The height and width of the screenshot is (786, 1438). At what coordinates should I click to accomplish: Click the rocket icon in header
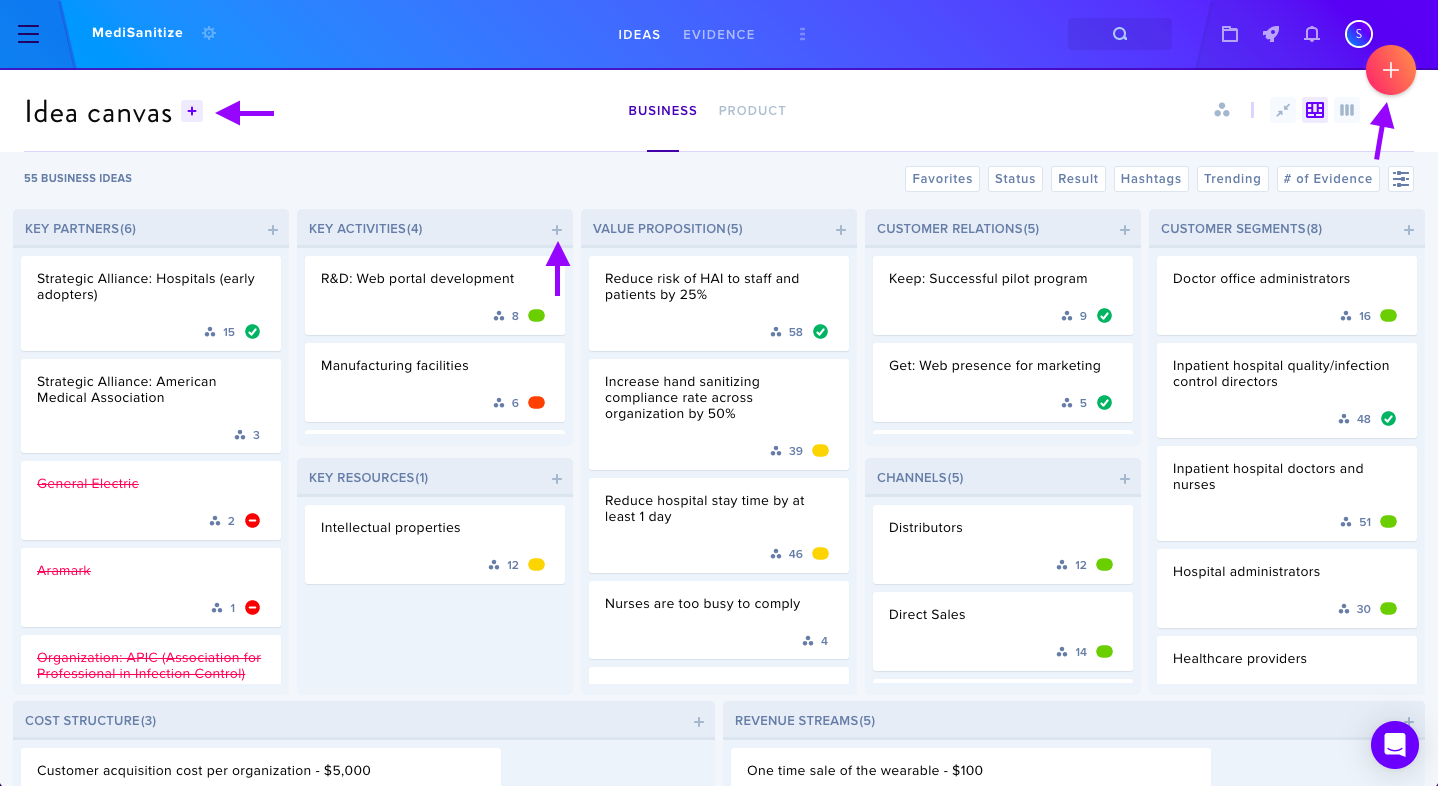coord(1271,34)
